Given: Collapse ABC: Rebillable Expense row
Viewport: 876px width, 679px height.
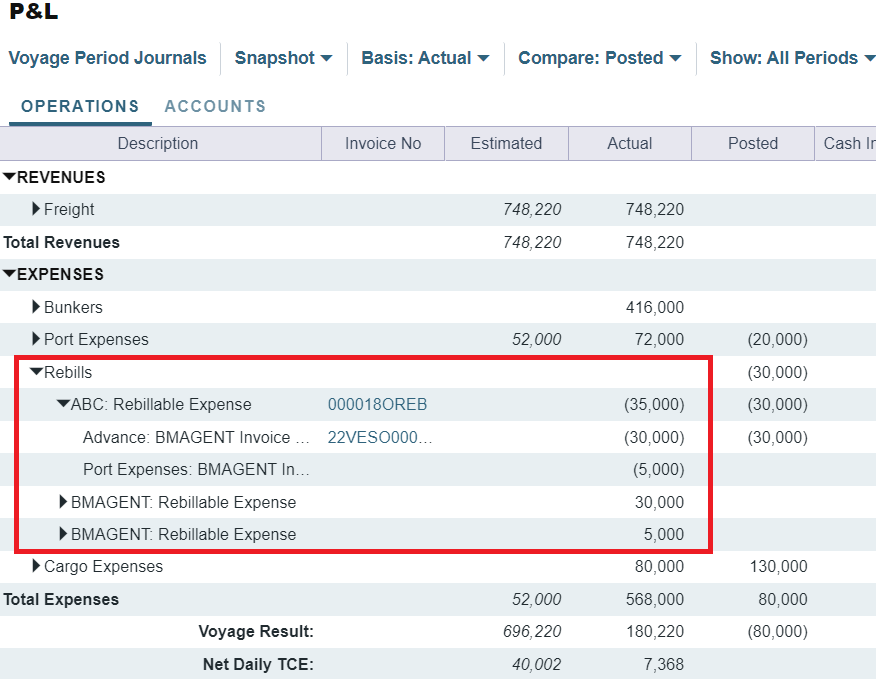Looking at the screenshot, I should pyautogui.click(x=63, y=404).
